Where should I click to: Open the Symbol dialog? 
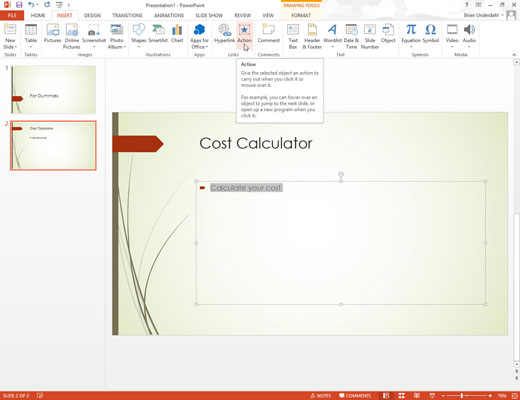tap(431, 34)
